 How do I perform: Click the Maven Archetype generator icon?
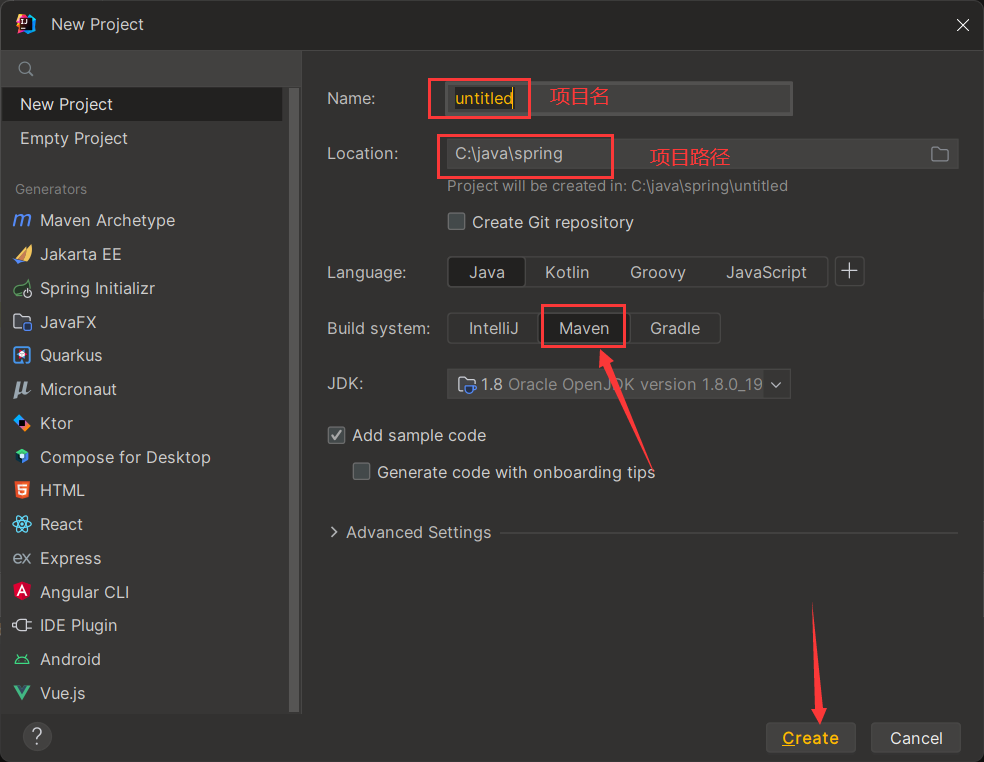pos(22,220)
